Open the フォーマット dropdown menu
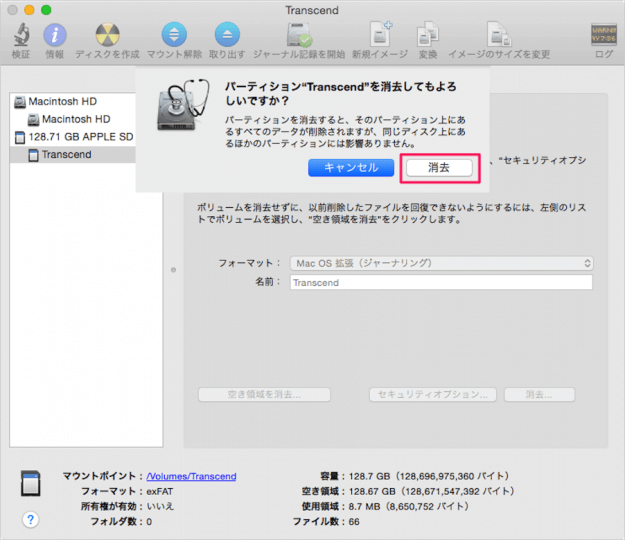This screenshot has height=540, width=625. click(x=441, y=263)
